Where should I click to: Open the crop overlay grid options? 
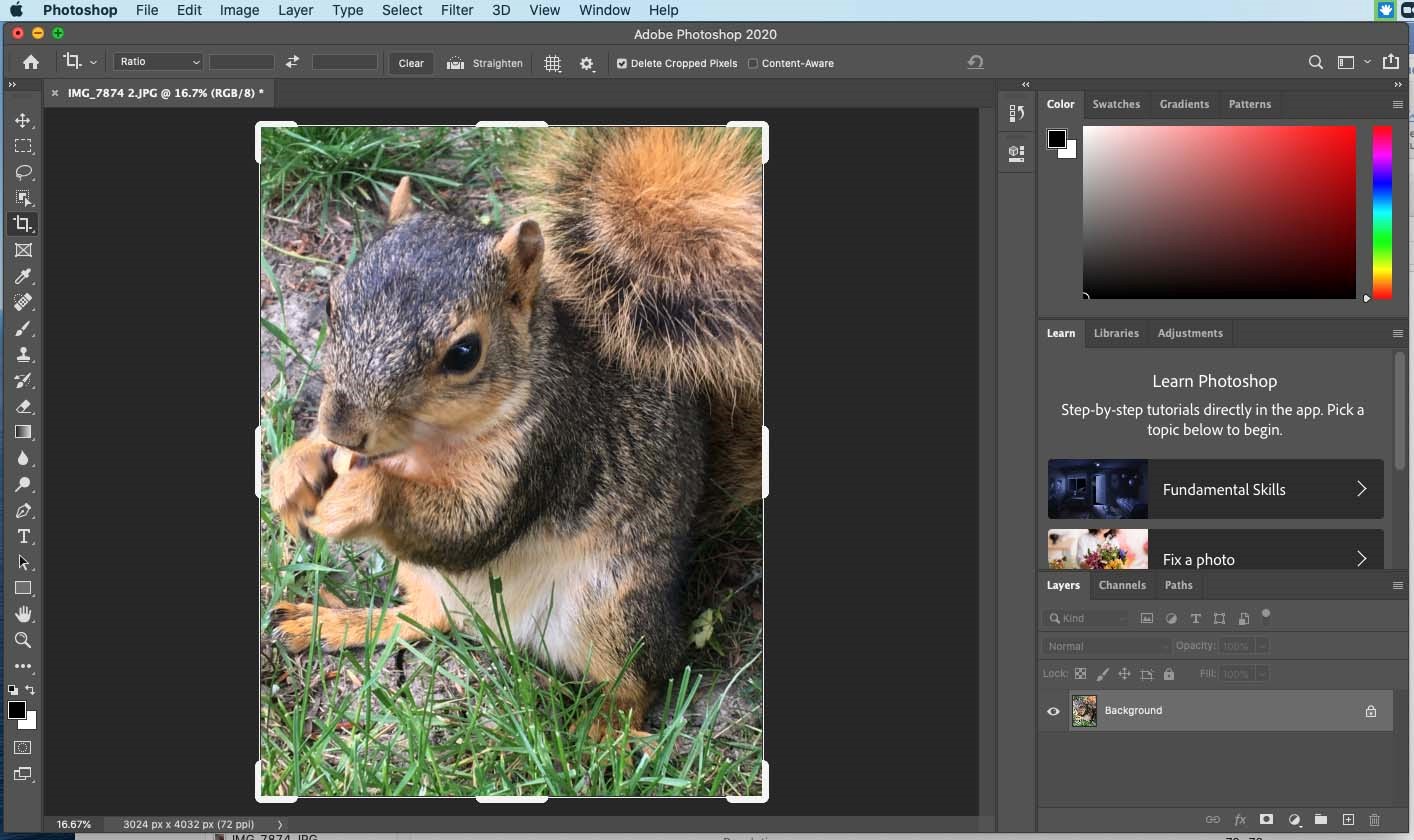552,63
